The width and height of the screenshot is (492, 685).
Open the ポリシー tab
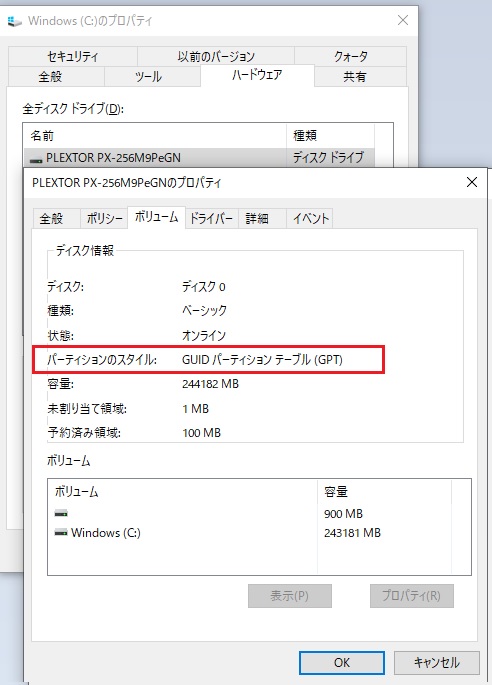[104, 218]
